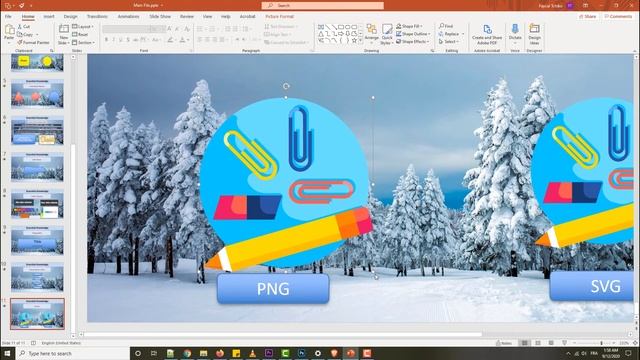Toggle text Shadow formatting
Viewport: 640px width, 360px height.
click(x=128, y=40)
